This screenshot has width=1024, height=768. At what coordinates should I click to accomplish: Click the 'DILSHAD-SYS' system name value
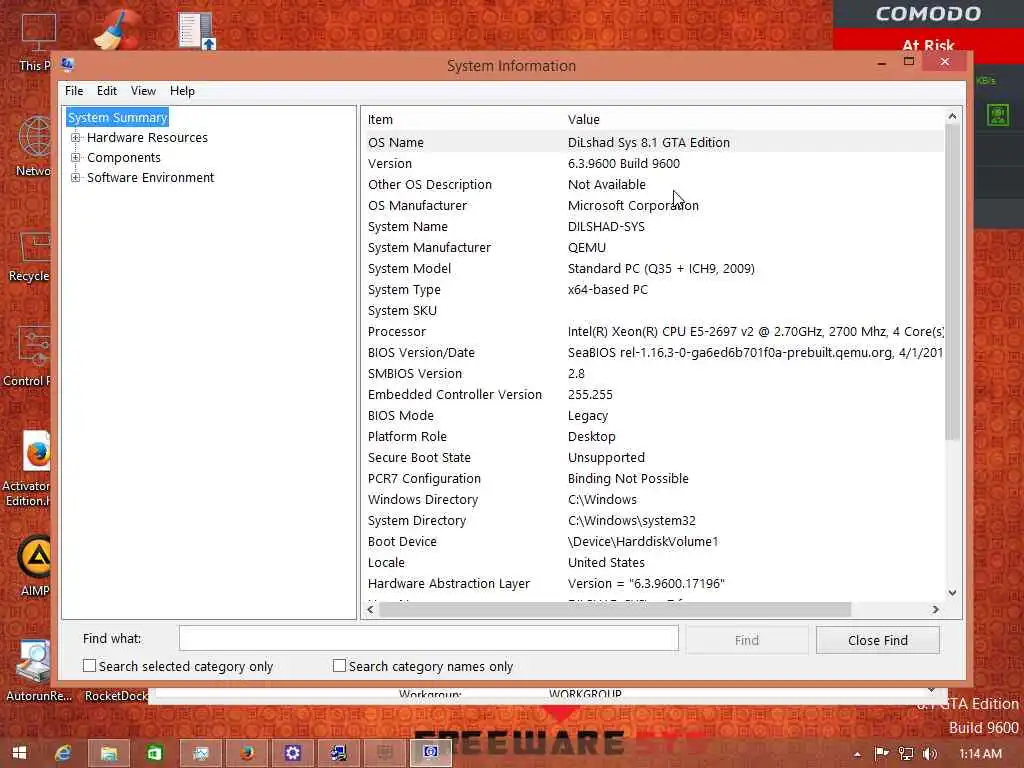click(606, 227)
